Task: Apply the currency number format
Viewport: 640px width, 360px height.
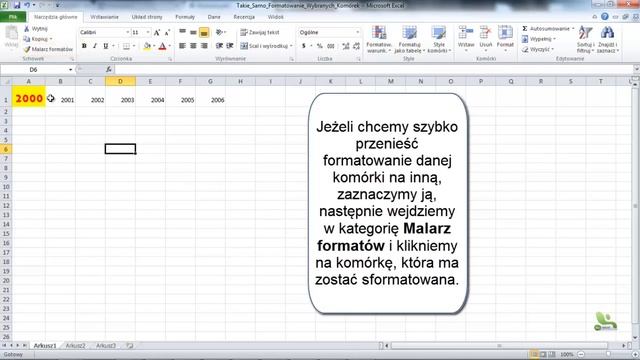Action: click(304, 46)
